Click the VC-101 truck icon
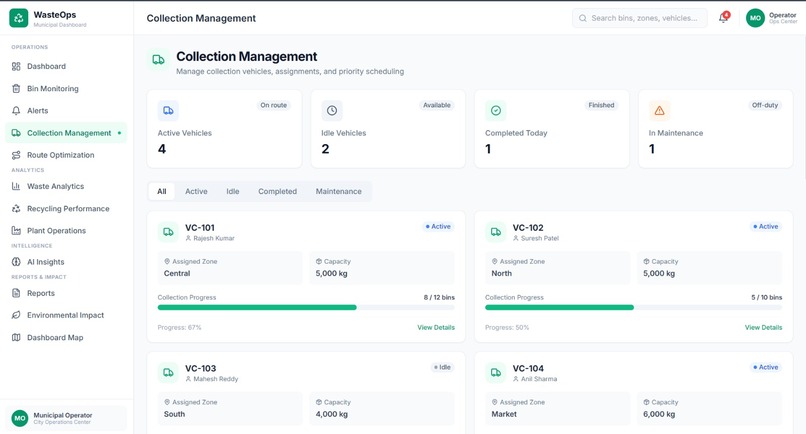 coord(168,232)
